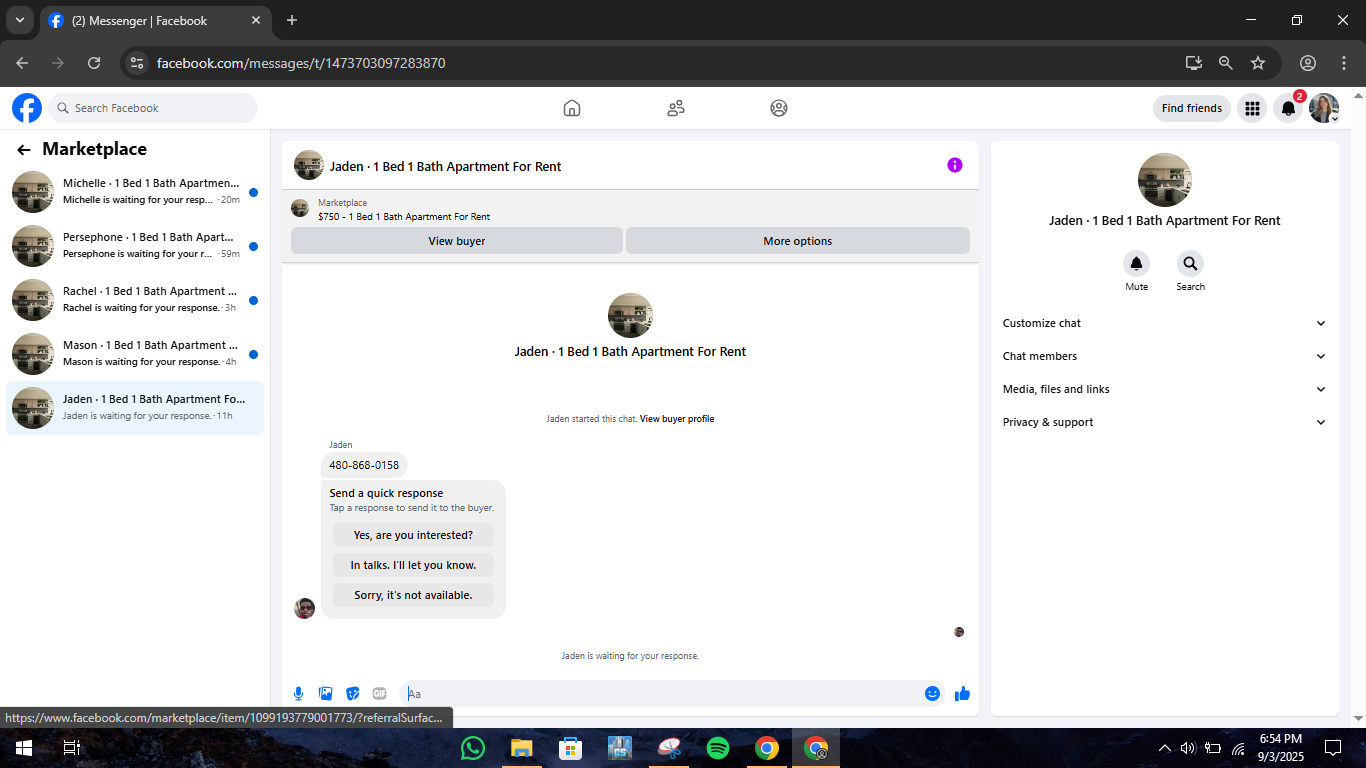
Task: Open the emoji picker in message box
Action: tap(932, 694)
